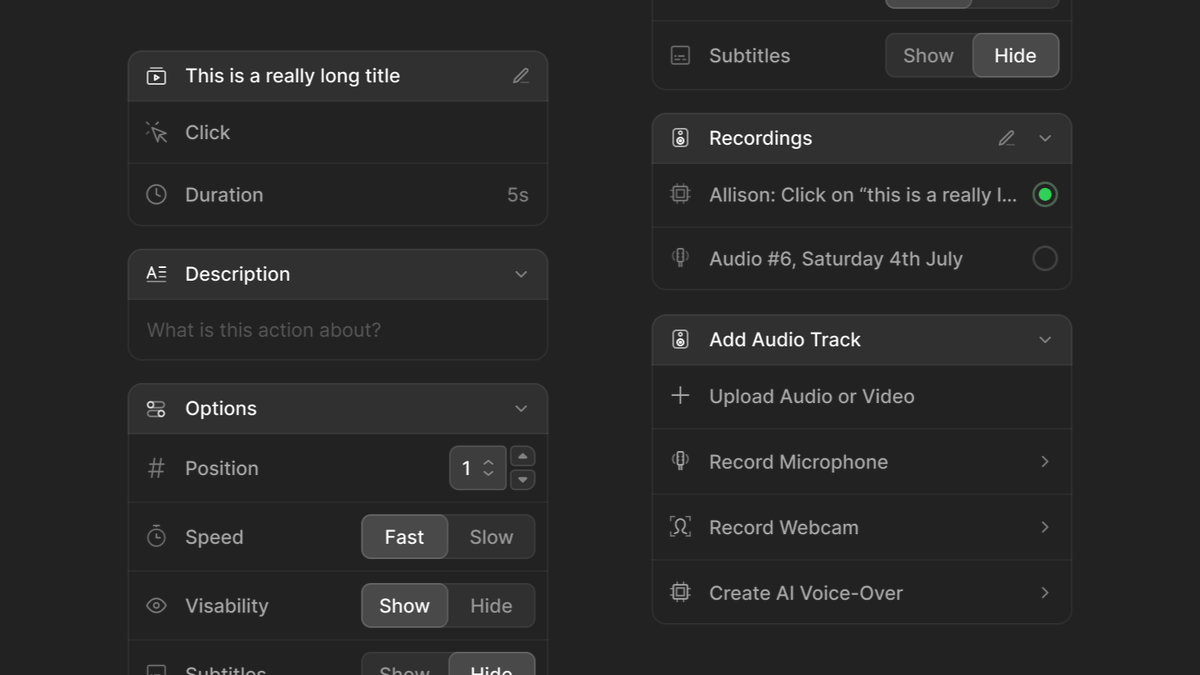Click the speaker icon in the Recordings header
The image size is (1200, 675).
680,138
